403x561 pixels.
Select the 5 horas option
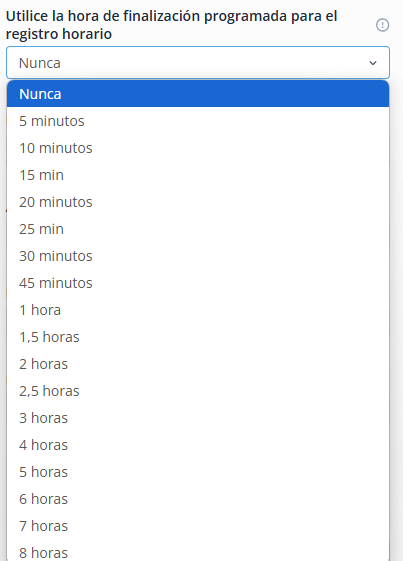[x=198, y=472]
